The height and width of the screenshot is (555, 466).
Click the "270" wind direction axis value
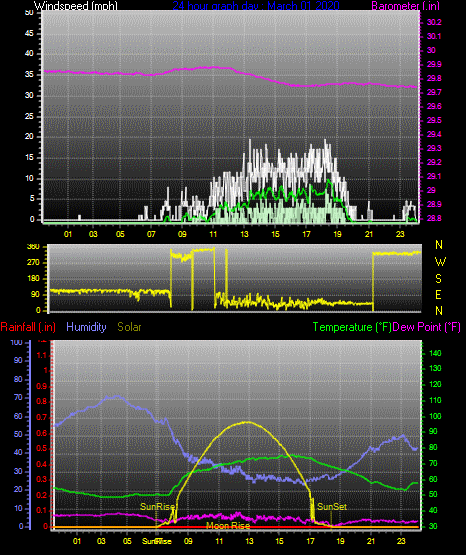pos(33,263)
